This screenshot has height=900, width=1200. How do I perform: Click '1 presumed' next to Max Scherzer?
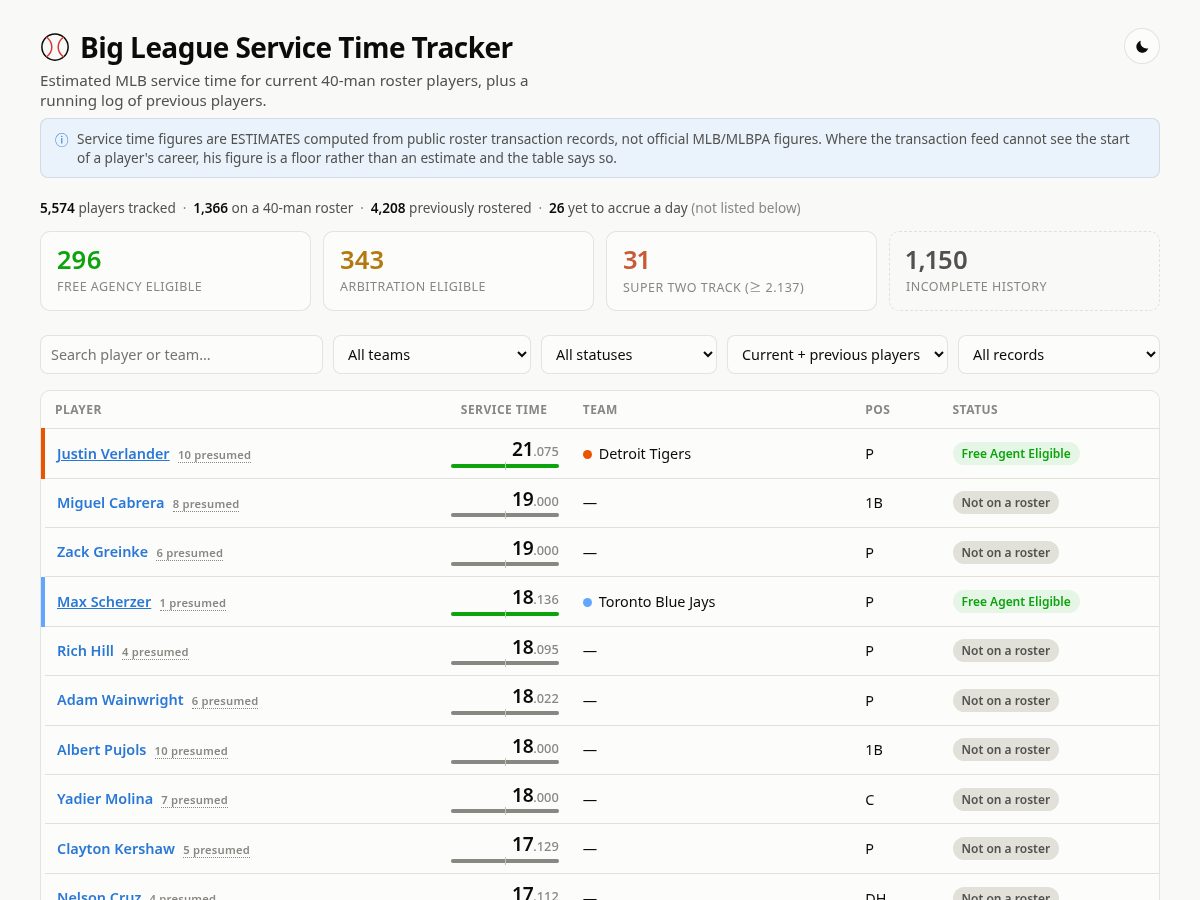(192, 603)
